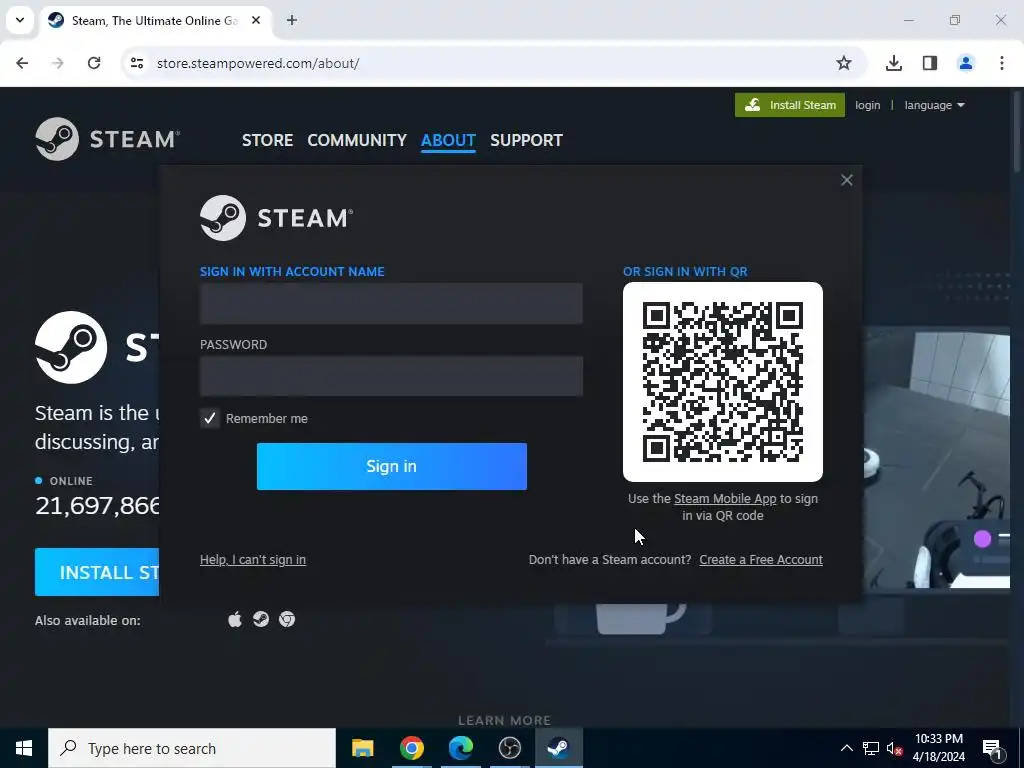Follow the Steam Mobile App link
The width and height of the screenshot is (1024, 768).
coord(725,499)
